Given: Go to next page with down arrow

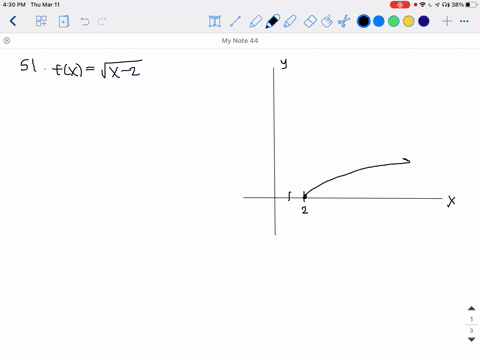Looking at the screenshot, I should [471, 339].
